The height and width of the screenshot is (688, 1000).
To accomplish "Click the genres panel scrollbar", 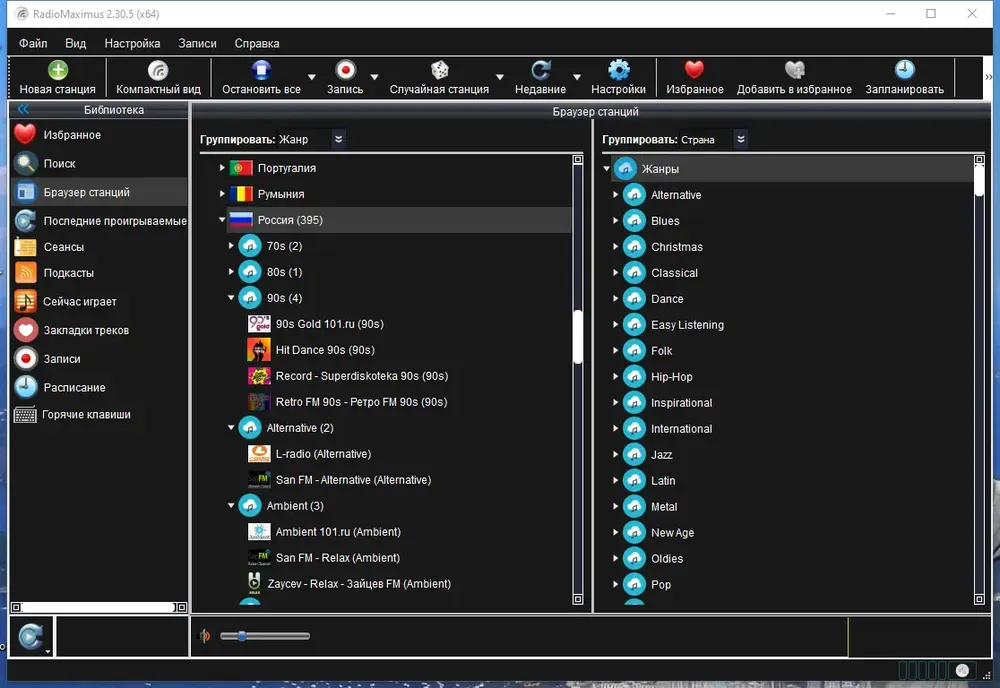I will click(x=979, y=181).
